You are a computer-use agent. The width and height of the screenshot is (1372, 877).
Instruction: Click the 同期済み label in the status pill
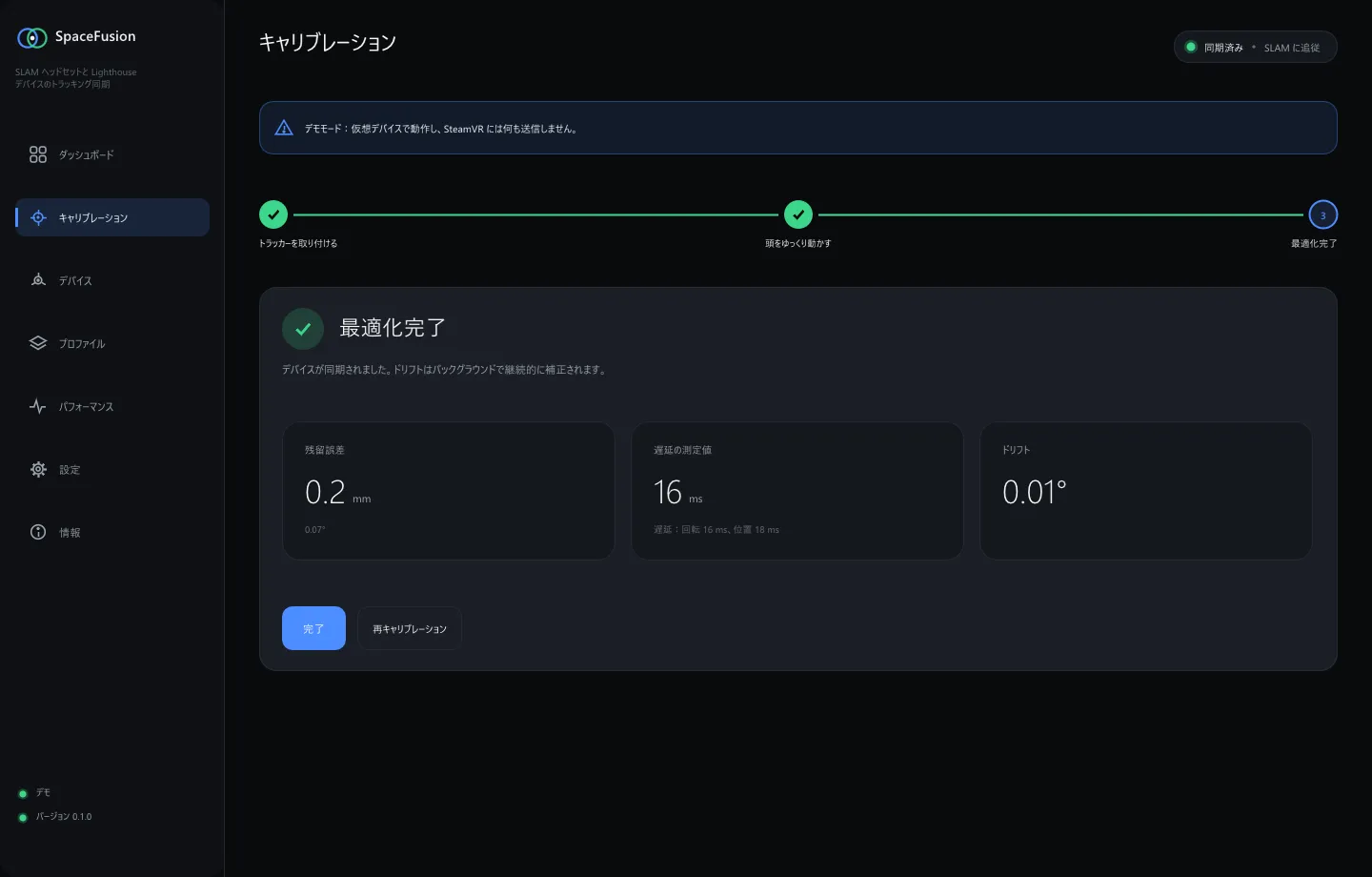click(x=1223, y=48)
